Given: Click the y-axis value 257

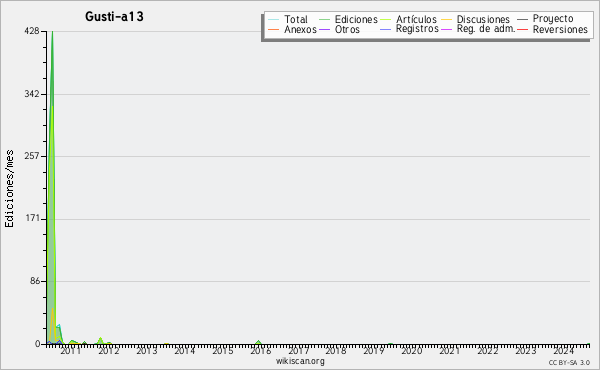Looking at the screenshot, I should point(32,156).
